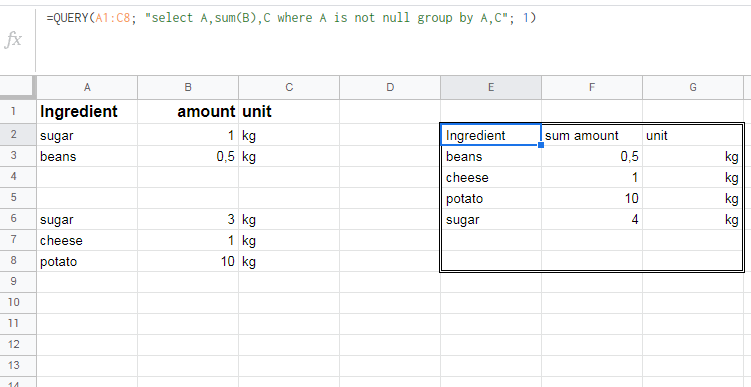Screen dimensions: 751x387
Task: Click 'potato' result cell in column E
Action: pos(491,198)
